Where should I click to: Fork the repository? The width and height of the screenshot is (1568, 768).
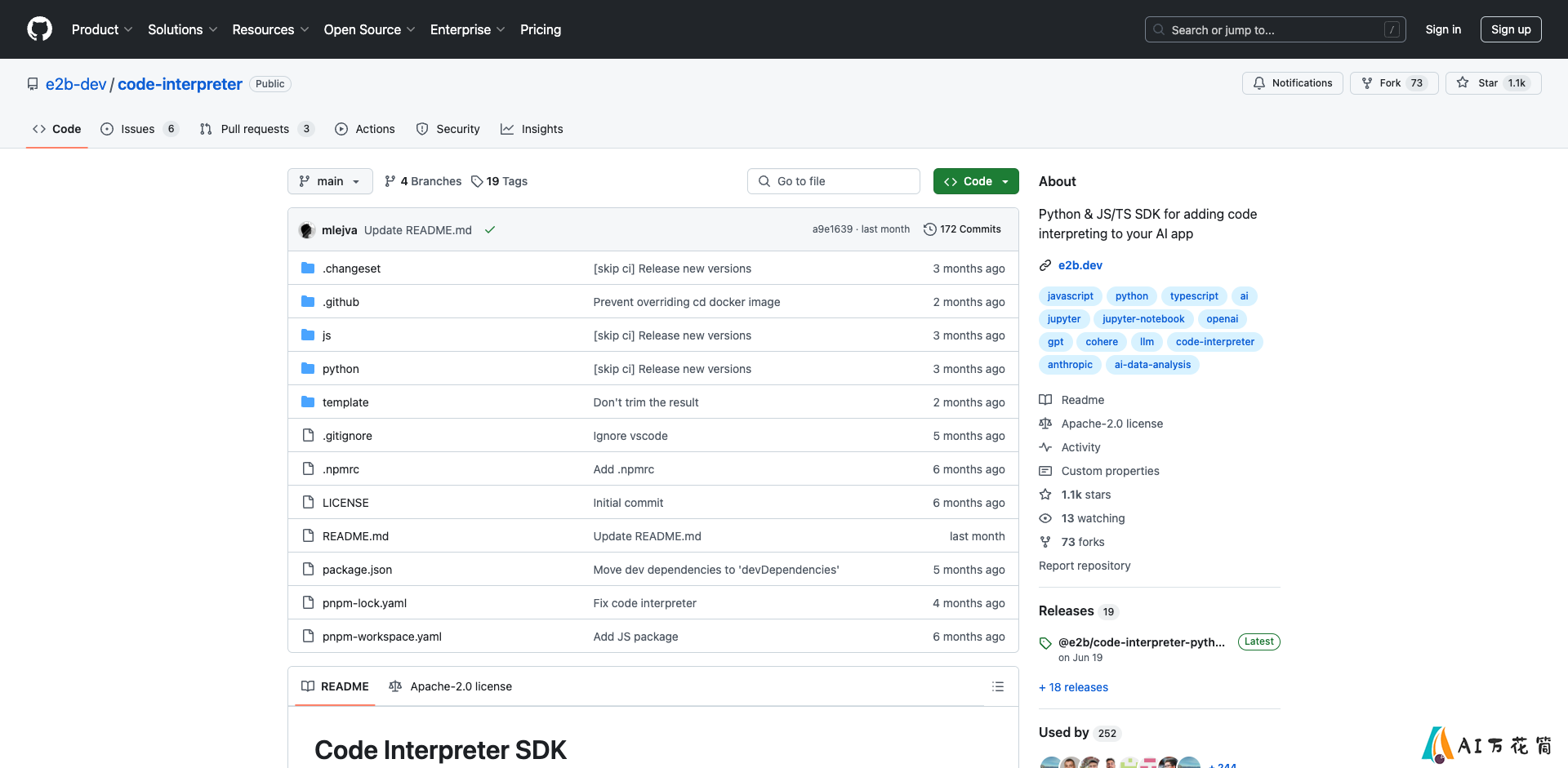pos(1394,83)
